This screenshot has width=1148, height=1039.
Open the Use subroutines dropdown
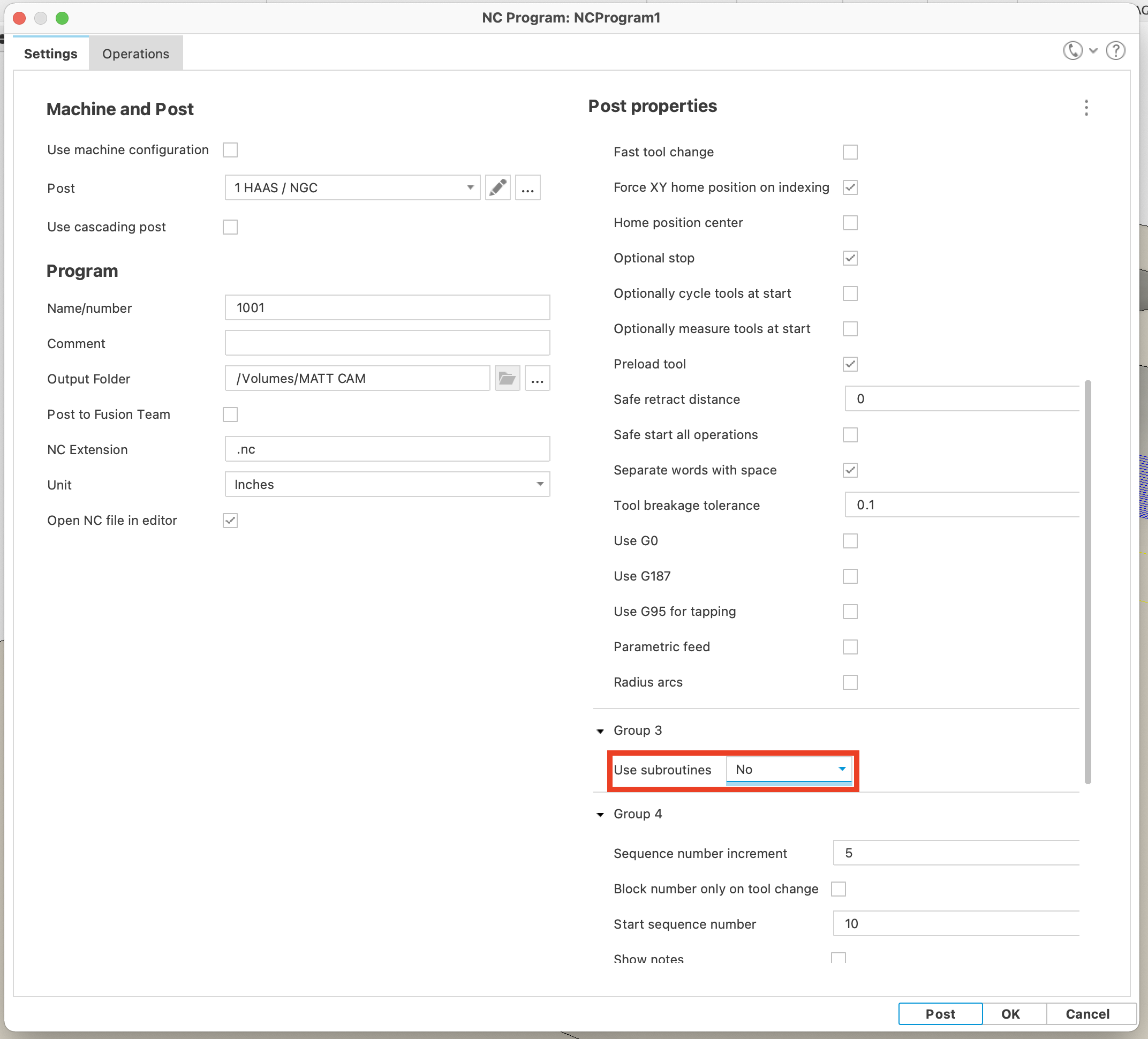coord(789,770)
